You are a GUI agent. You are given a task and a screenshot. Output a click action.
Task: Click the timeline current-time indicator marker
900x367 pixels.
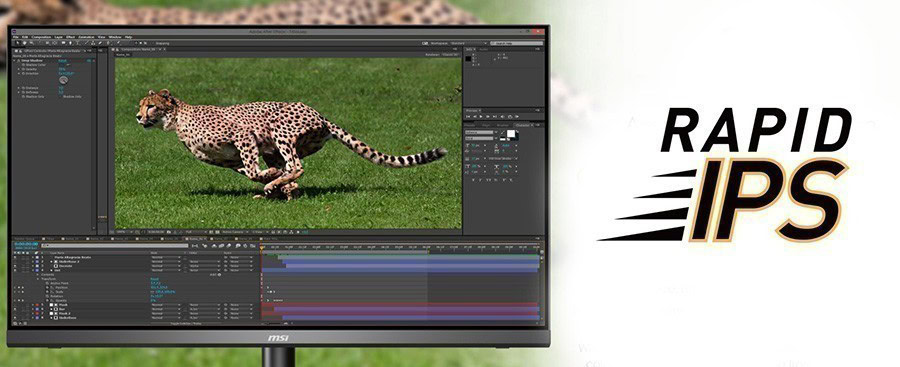click(261, 248)
